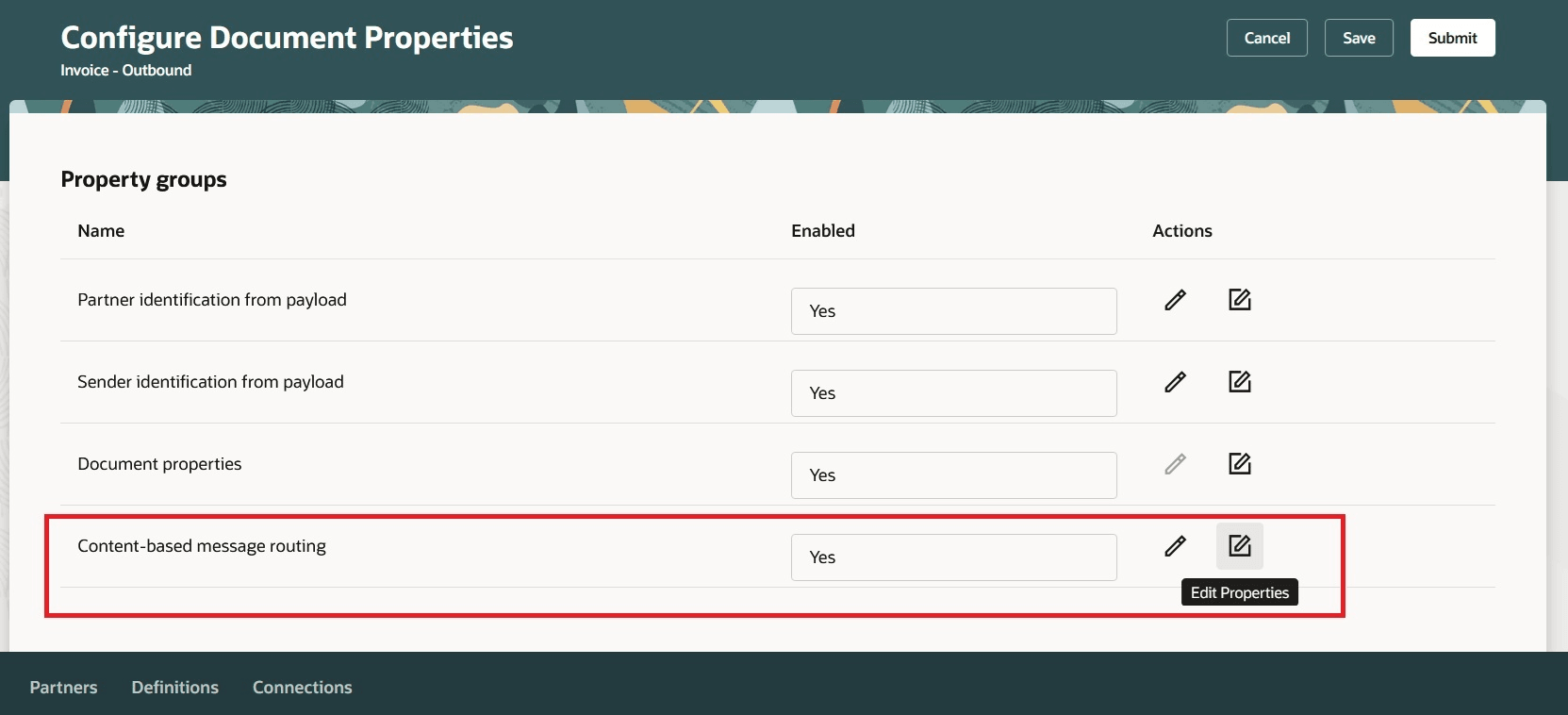Image resolution: width=1568 pixels, height=715 pixels.
Task: Click the Submit button
Action: click(1452, 38)
